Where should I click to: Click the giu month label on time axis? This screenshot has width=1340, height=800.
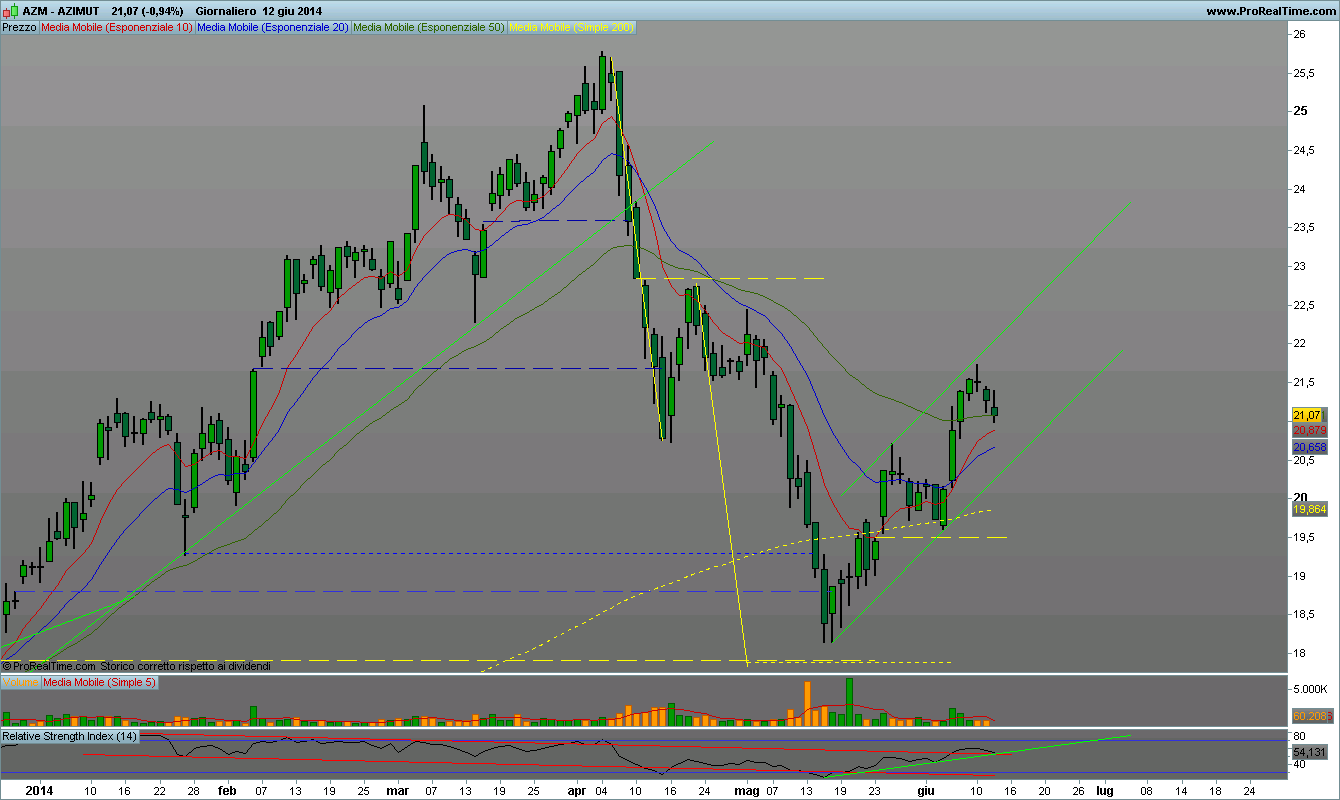pyautogui.click(x=926, y=790)
